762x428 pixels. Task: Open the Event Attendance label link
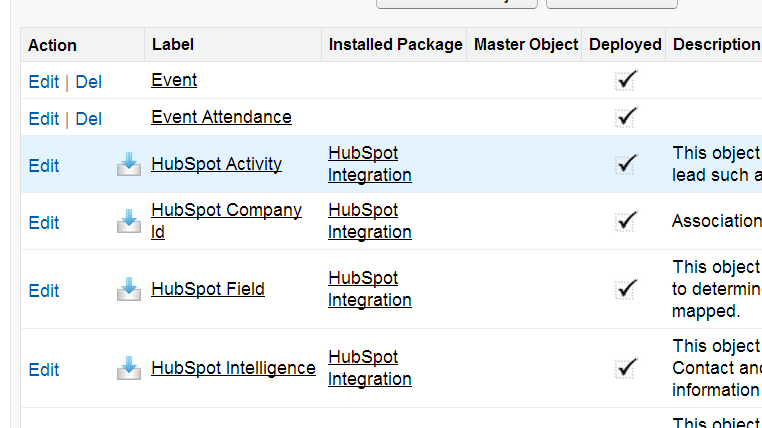(221, 117)
